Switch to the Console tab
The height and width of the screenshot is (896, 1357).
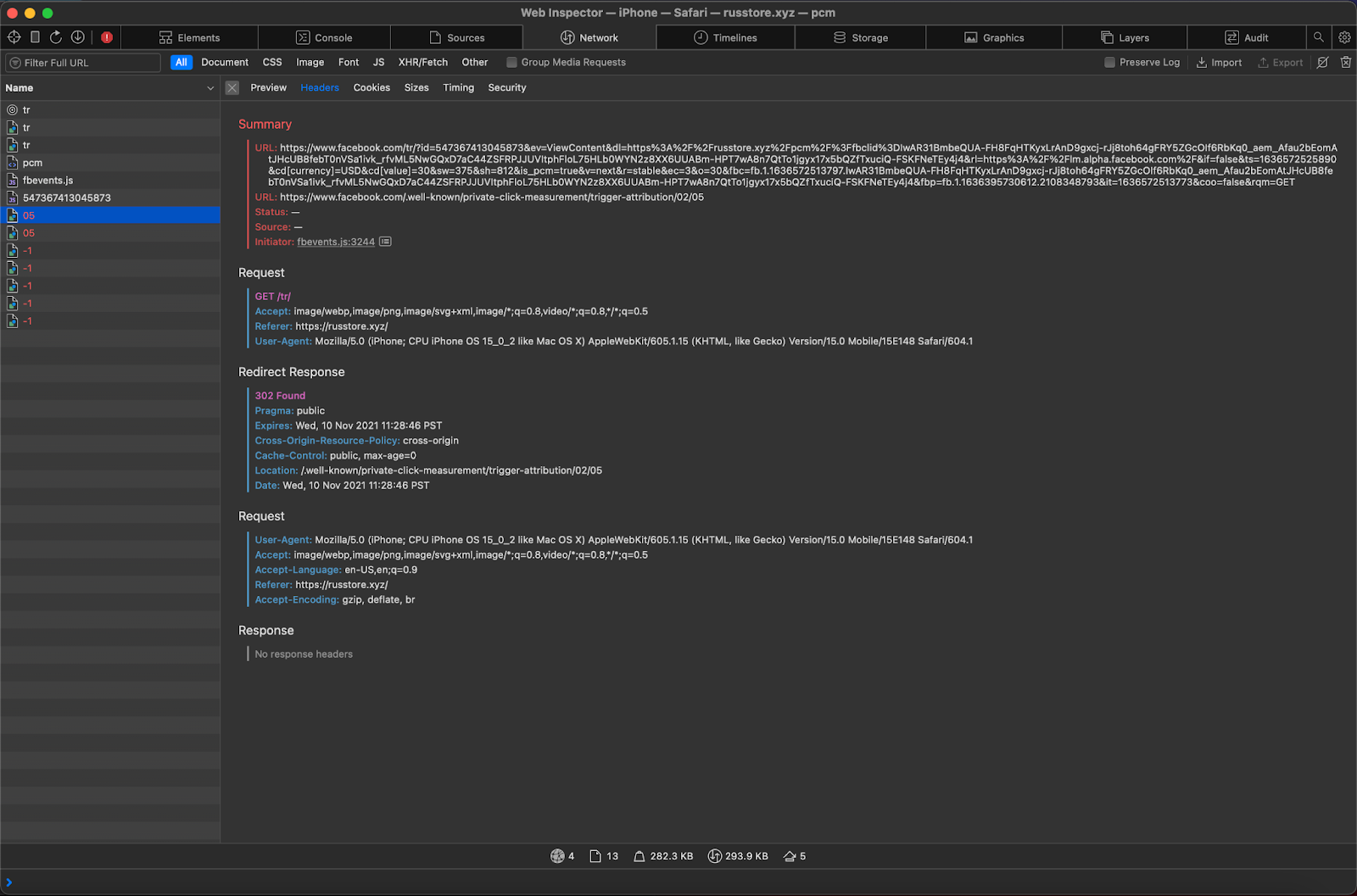[x=324, y=38]
